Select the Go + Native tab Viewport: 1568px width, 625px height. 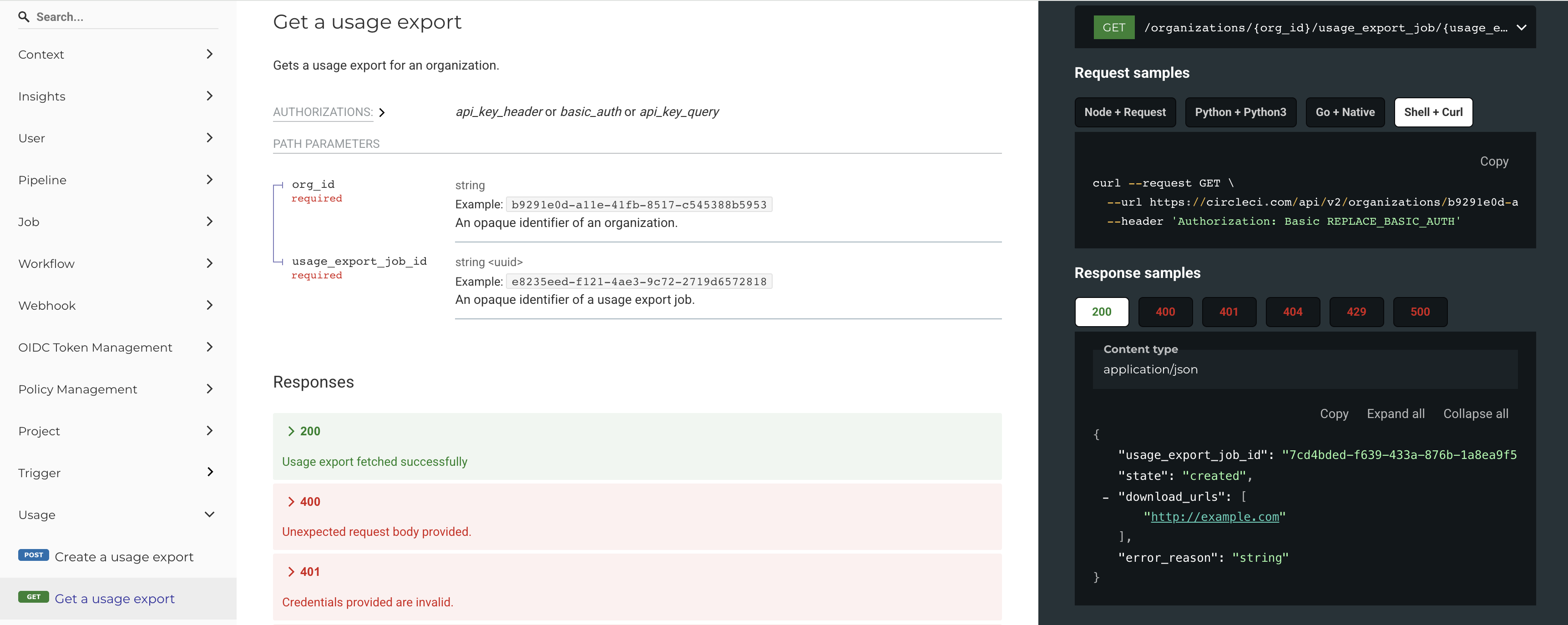[1345, 112]
